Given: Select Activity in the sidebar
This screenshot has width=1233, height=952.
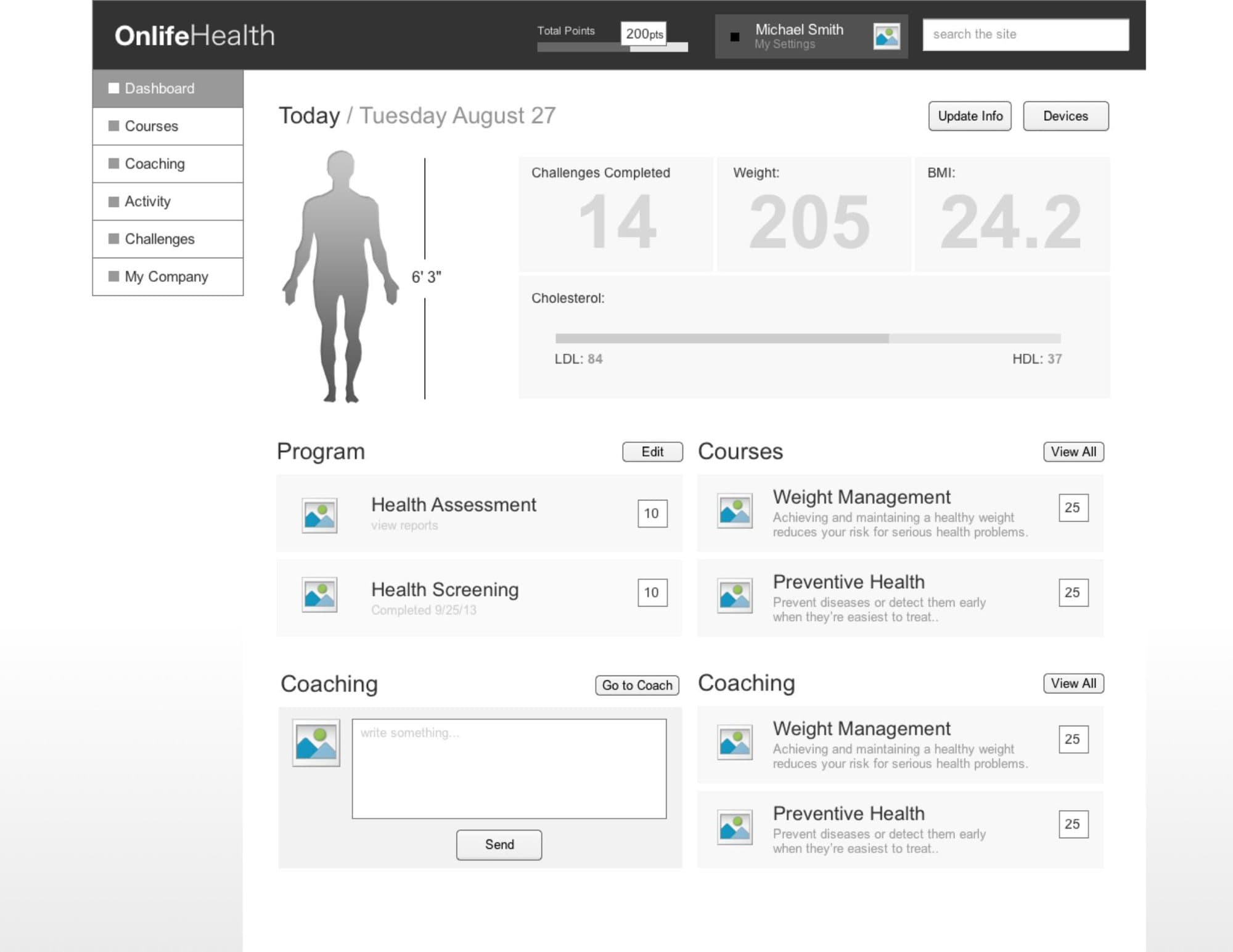Looking at the screenshot, I should coord(168,201).
